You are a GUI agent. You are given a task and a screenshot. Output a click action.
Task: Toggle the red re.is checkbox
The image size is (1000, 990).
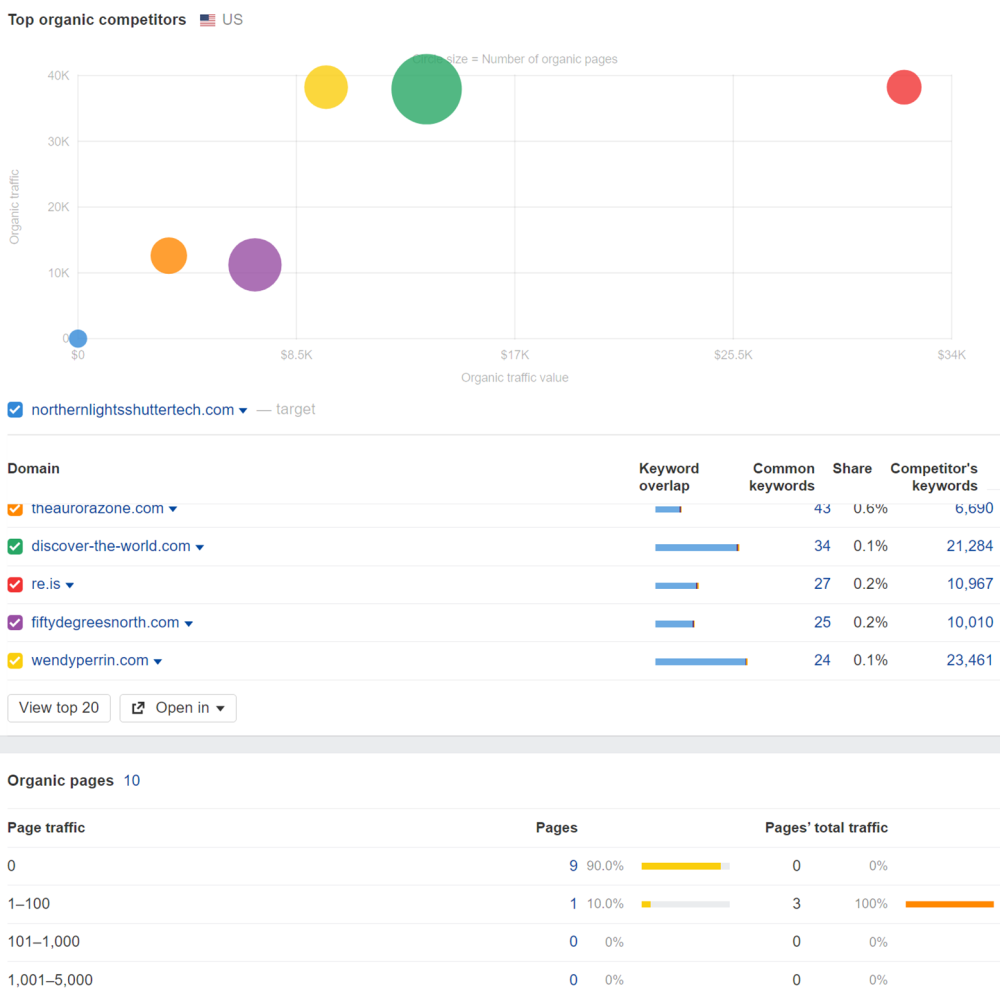click(x=15, y=584)
